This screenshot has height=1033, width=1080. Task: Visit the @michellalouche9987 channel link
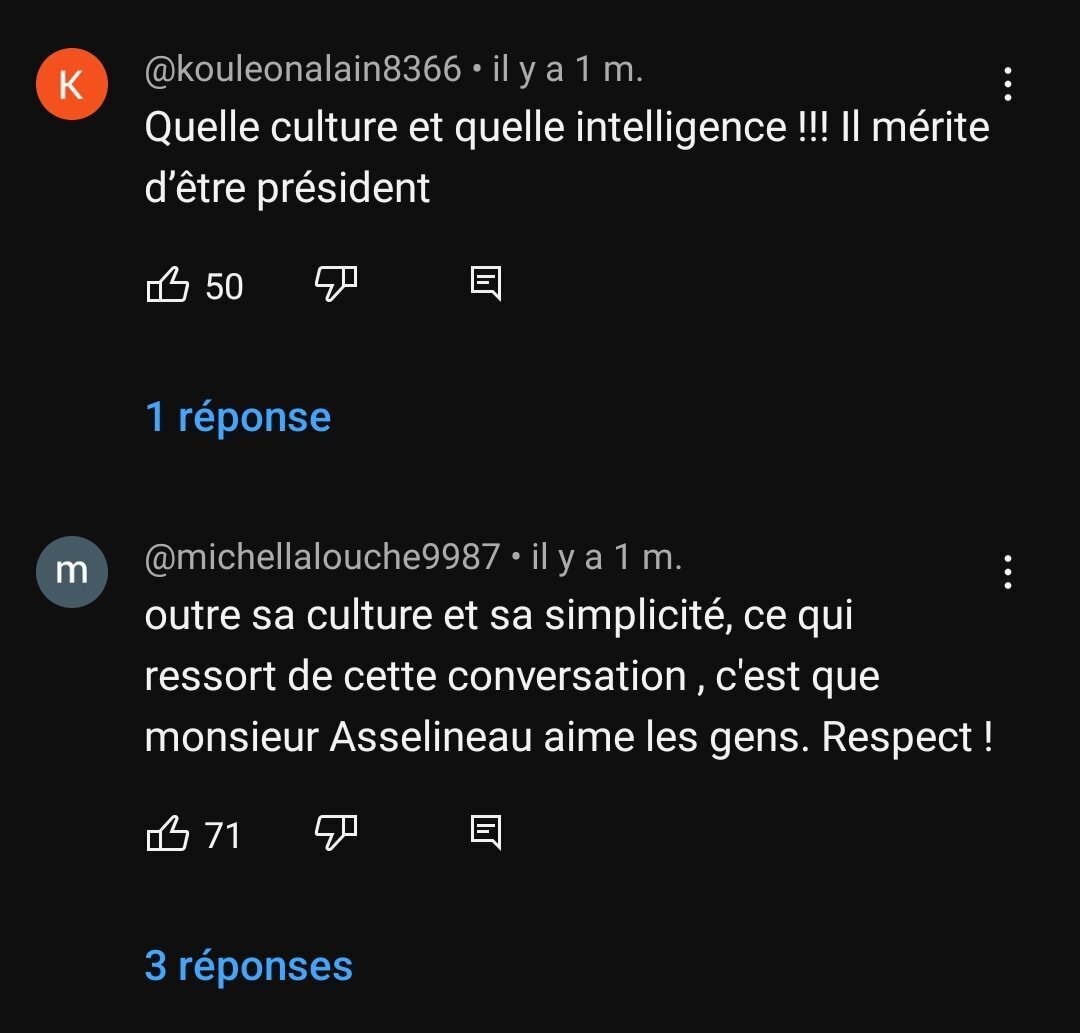pyautogui.click(x=322, y=557)
